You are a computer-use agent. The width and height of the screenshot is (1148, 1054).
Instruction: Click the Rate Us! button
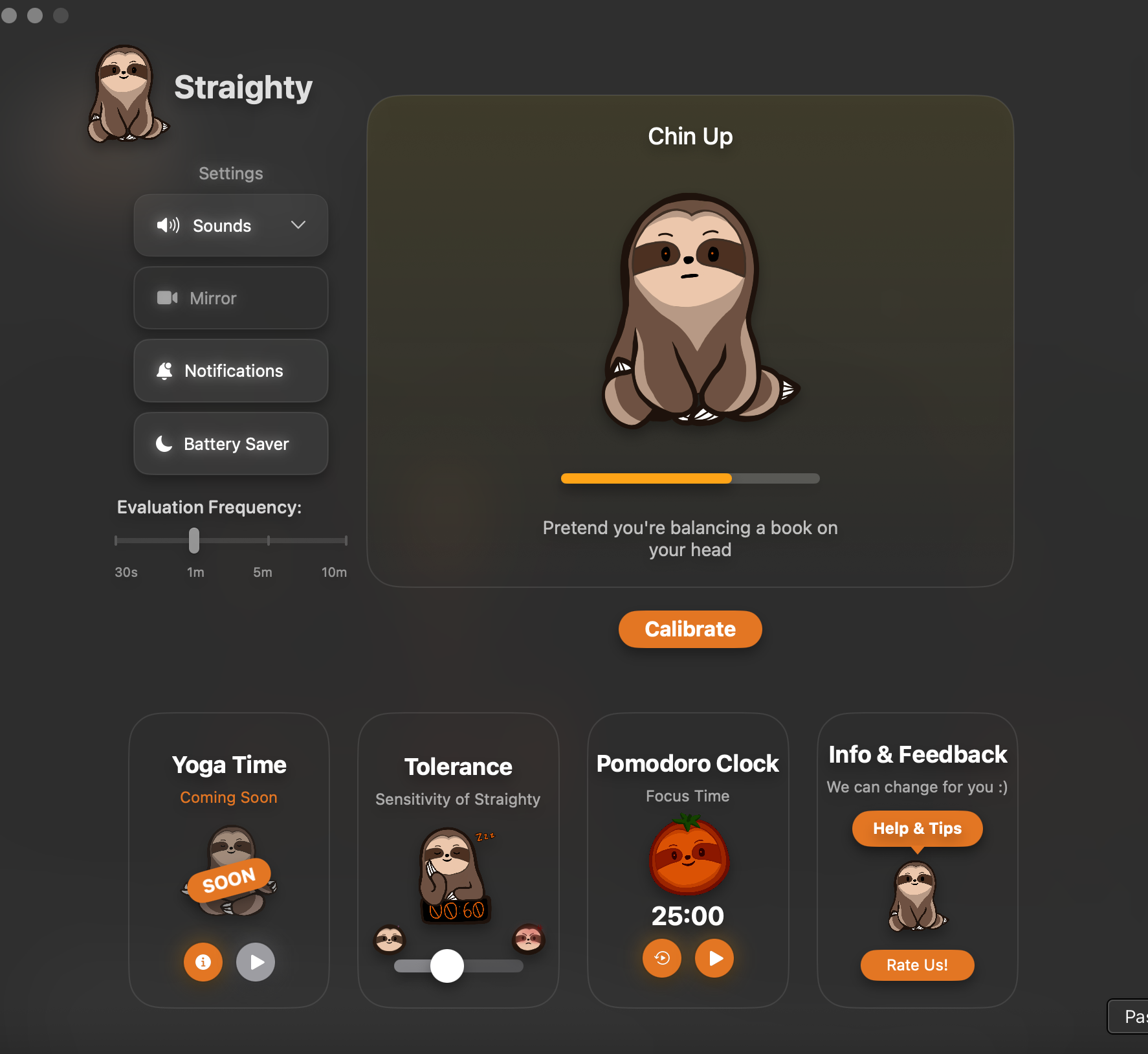click(x=917, y=965)
